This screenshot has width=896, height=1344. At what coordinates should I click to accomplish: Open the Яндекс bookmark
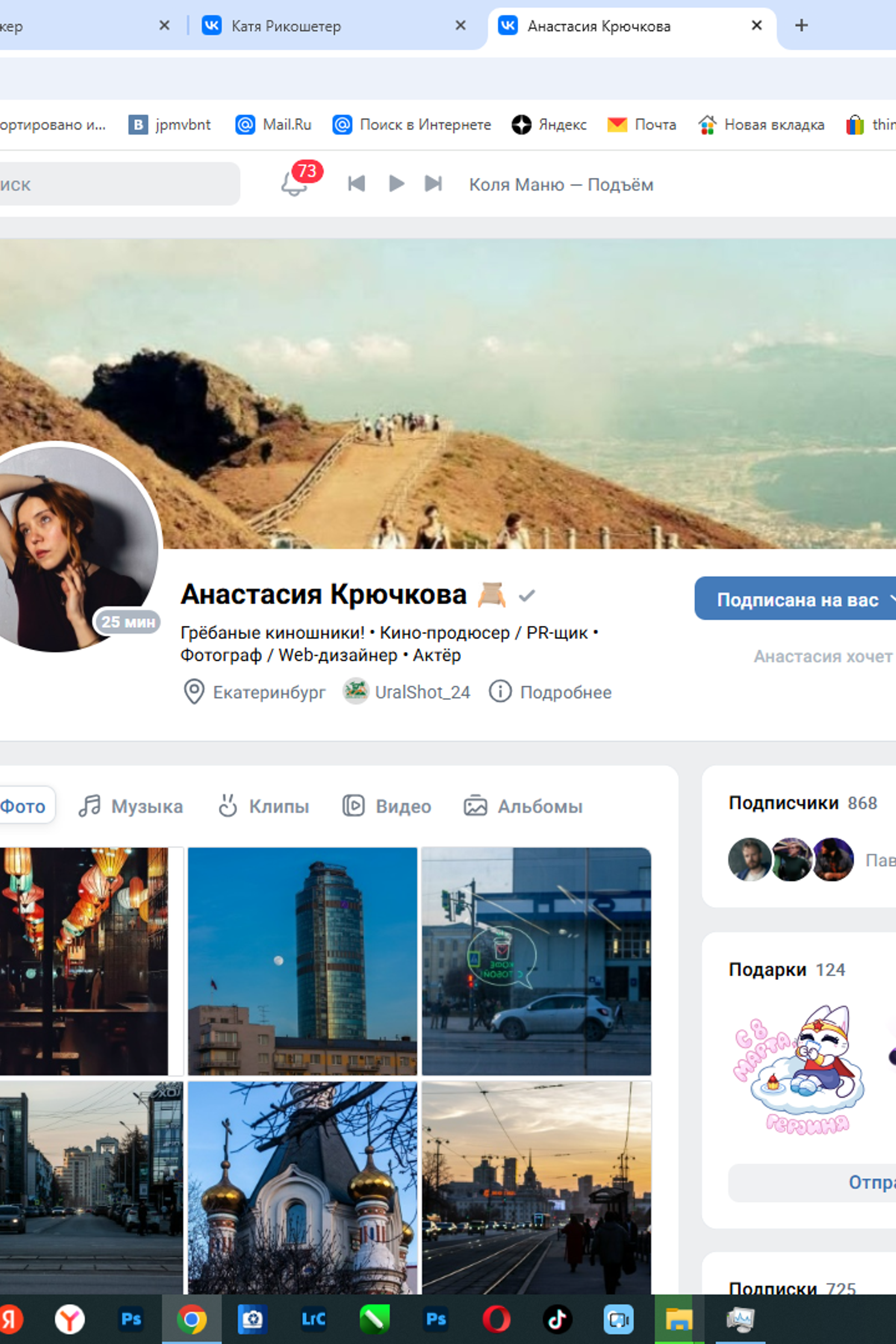point(549,125)
